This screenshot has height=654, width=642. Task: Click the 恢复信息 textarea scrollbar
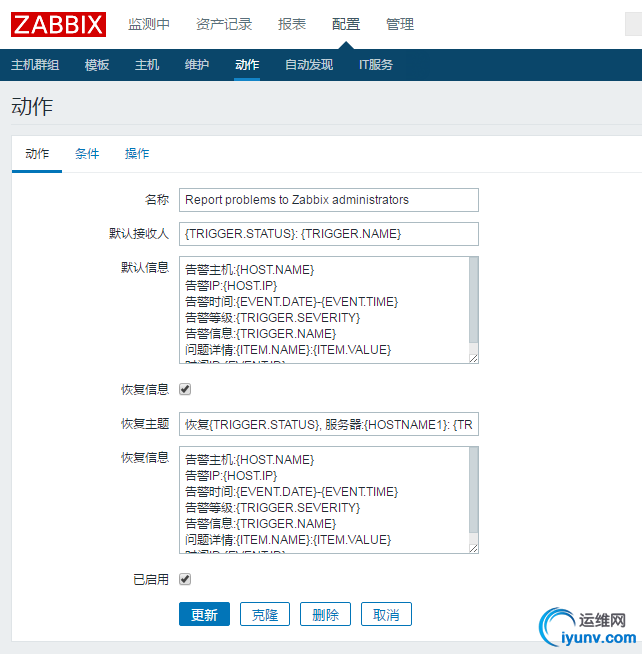pos(473,490)
